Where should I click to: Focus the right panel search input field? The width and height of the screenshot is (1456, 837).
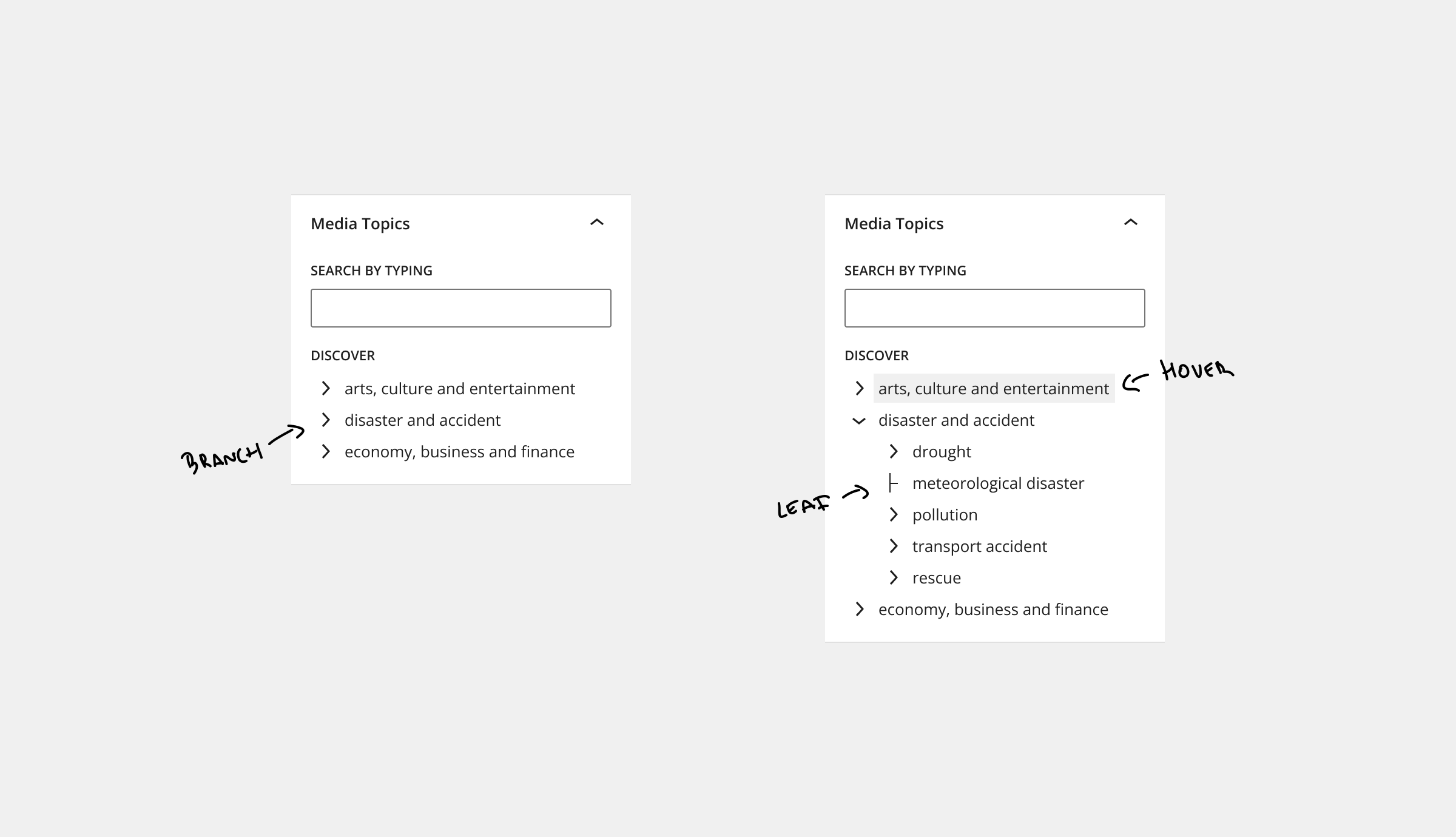pos(994,308)
